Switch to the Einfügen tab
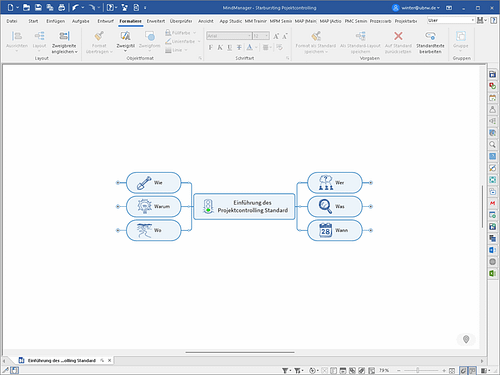 55,21
